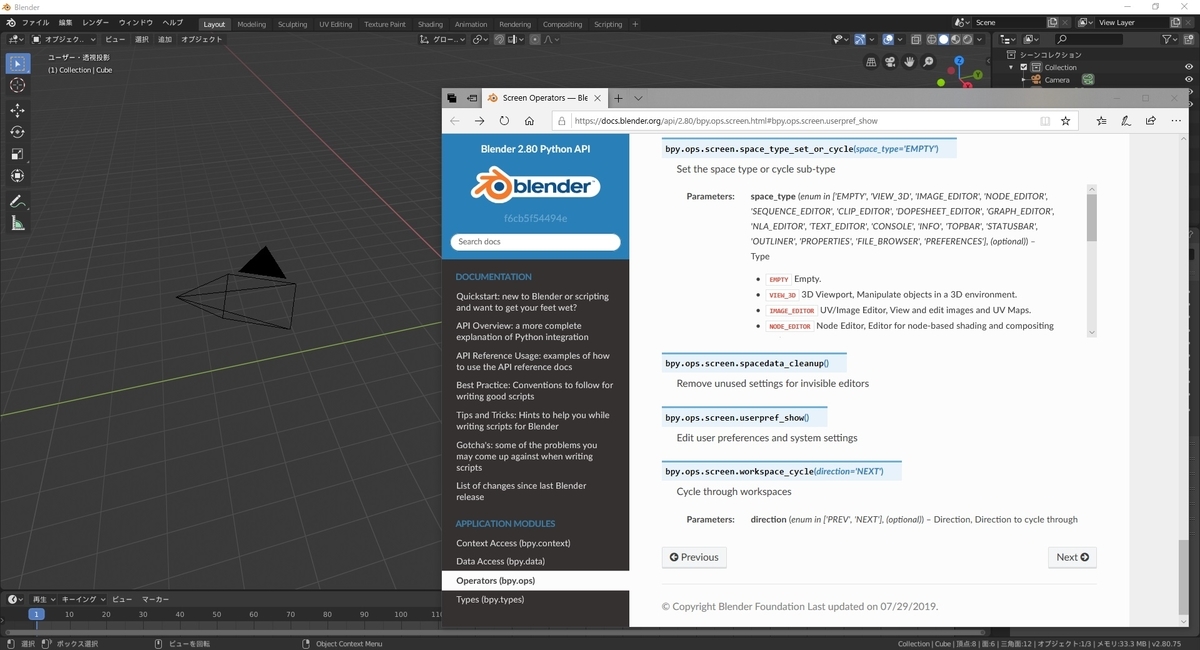
Task: Expand the Camera item in outliner
Action: click(x=1024, y=80)
